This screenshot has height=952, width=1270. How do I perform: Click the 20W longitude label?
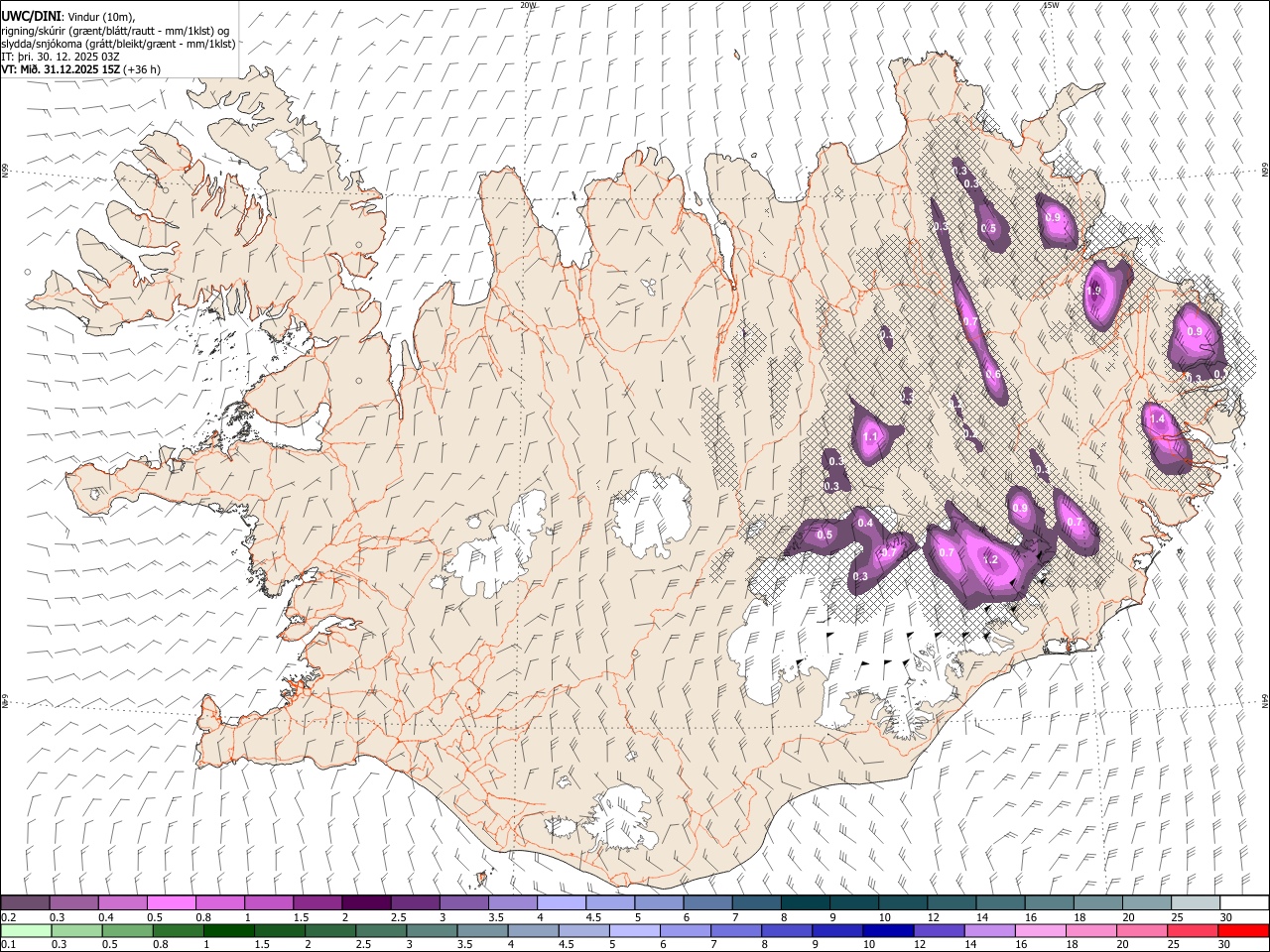coord(528,5)
